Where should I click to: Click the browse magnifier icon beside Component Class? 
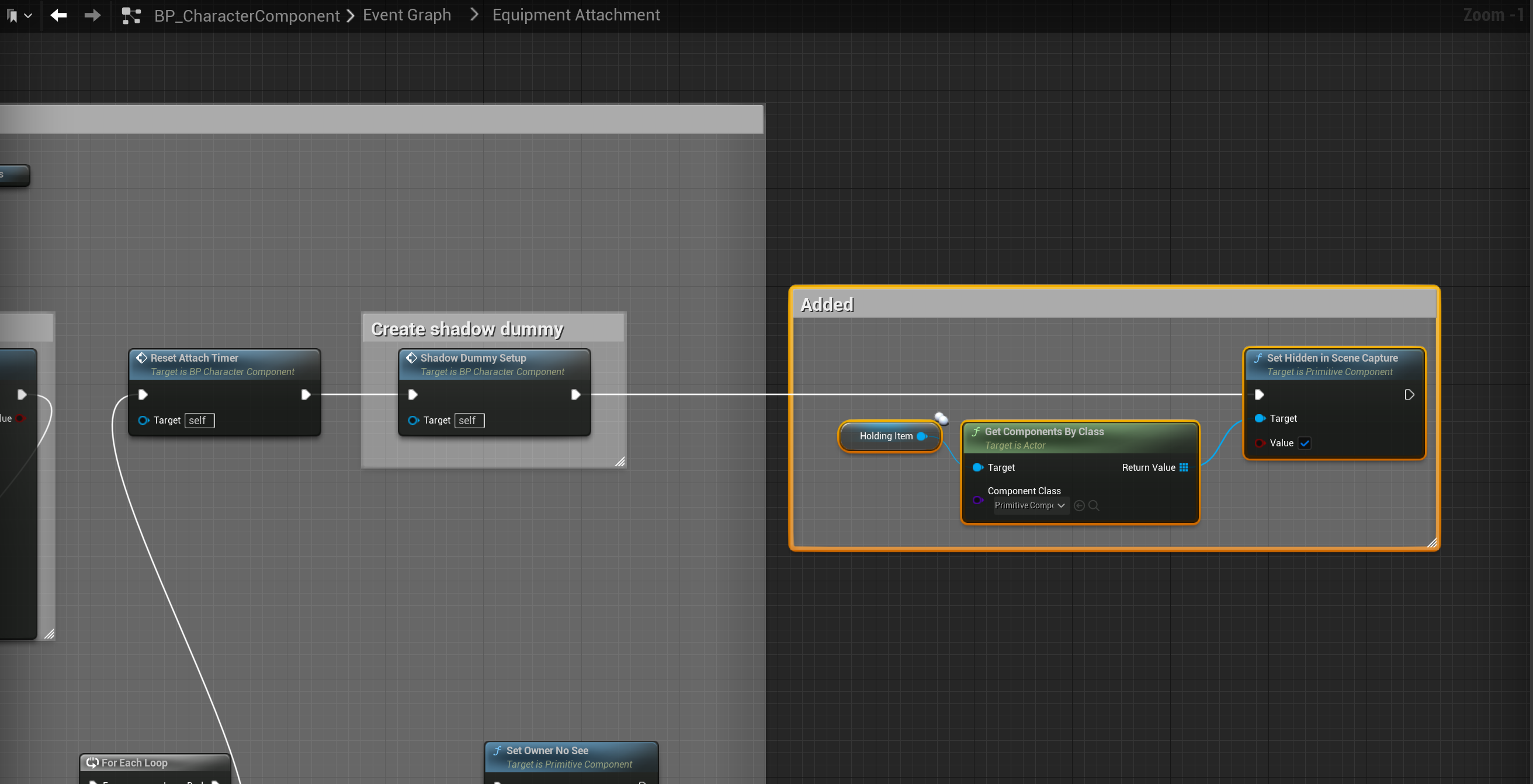coord(1094,505)
